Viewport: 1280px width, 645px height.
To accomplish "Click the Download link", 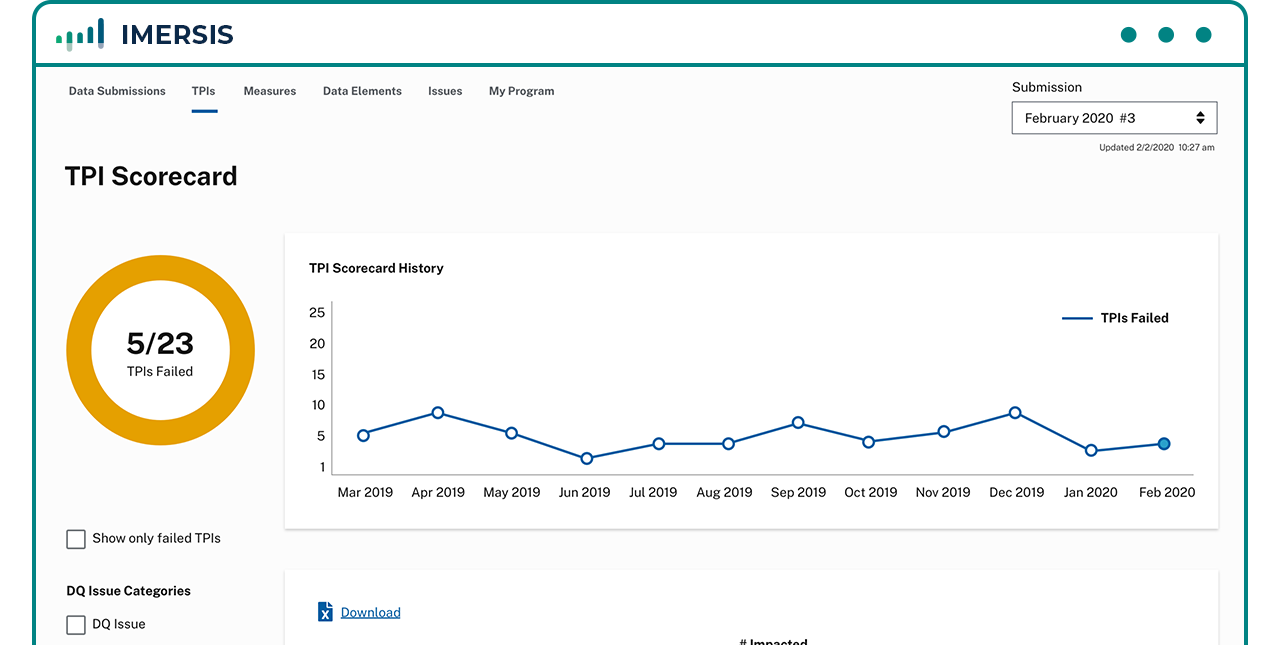I will coord(370,613).
